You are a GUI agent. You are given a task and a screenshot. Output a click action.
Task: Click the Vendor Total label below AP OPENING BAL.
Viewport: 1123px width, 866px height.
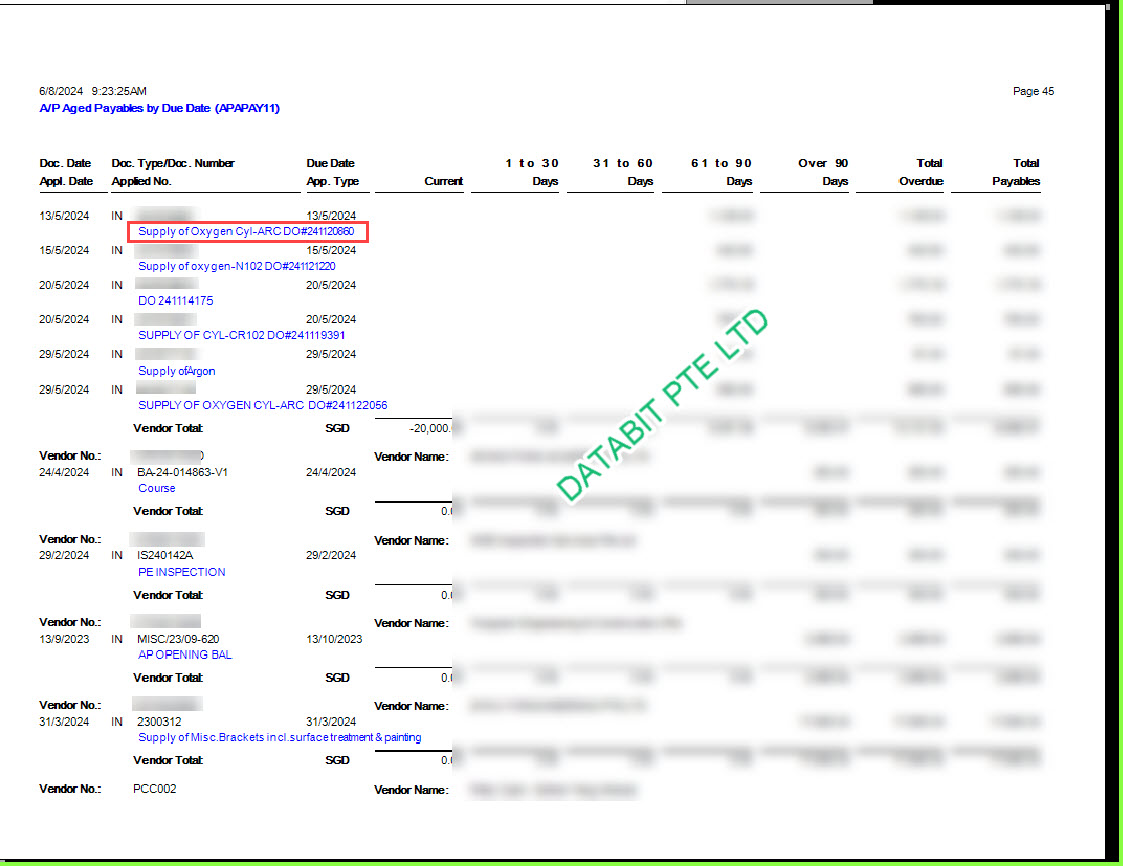coord(168,678)
